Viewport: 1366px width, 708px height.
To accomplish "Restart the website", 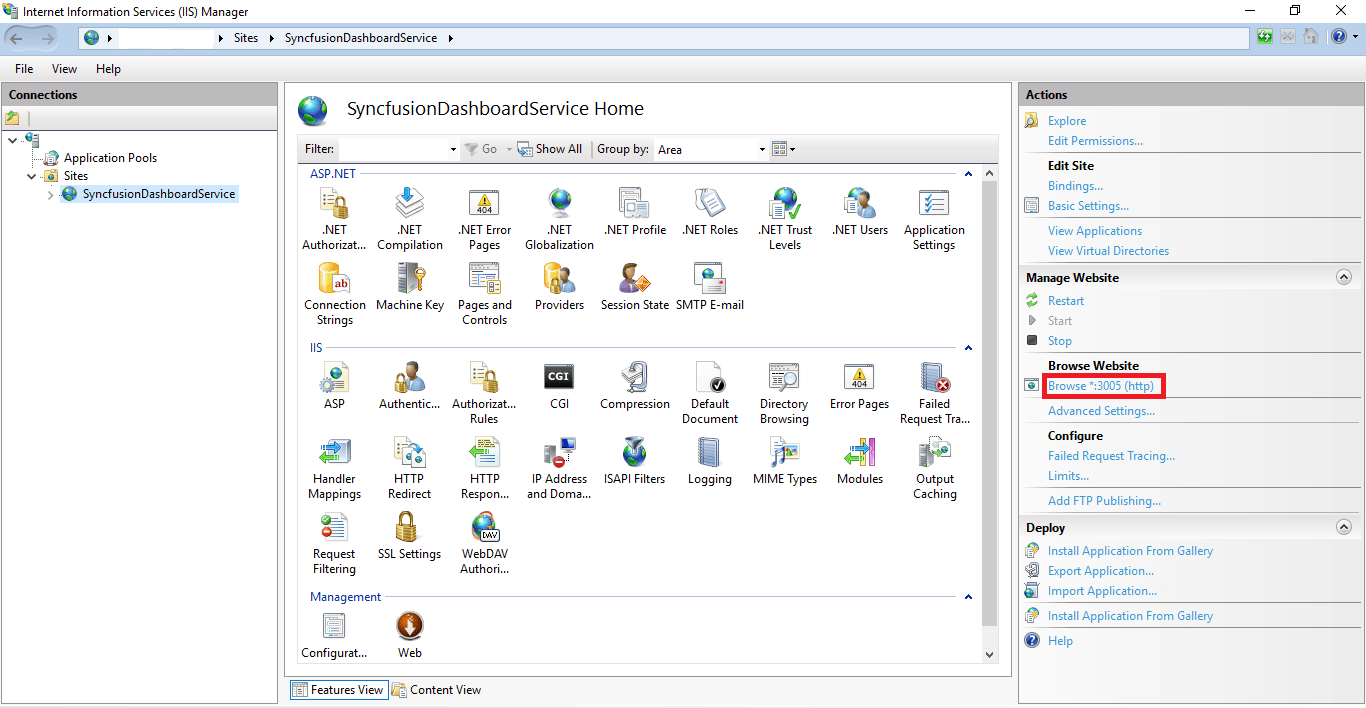I will click(x=1066, y=300).
